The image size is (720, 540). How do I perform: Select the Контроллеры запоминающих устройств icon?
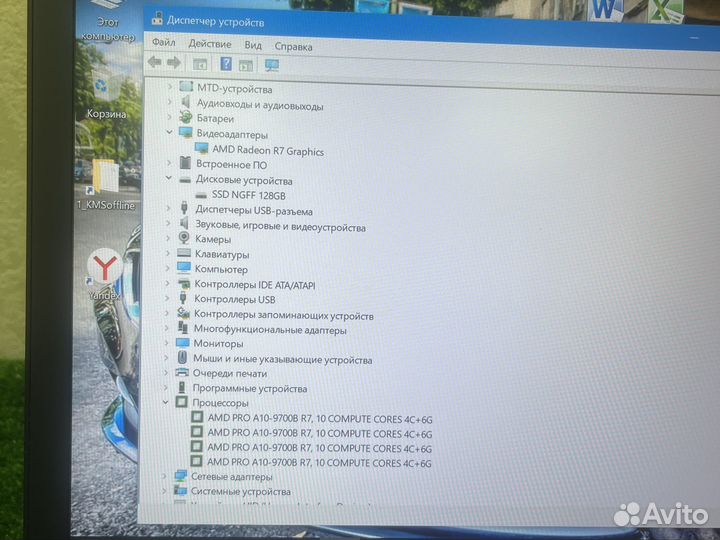point(183,313)
